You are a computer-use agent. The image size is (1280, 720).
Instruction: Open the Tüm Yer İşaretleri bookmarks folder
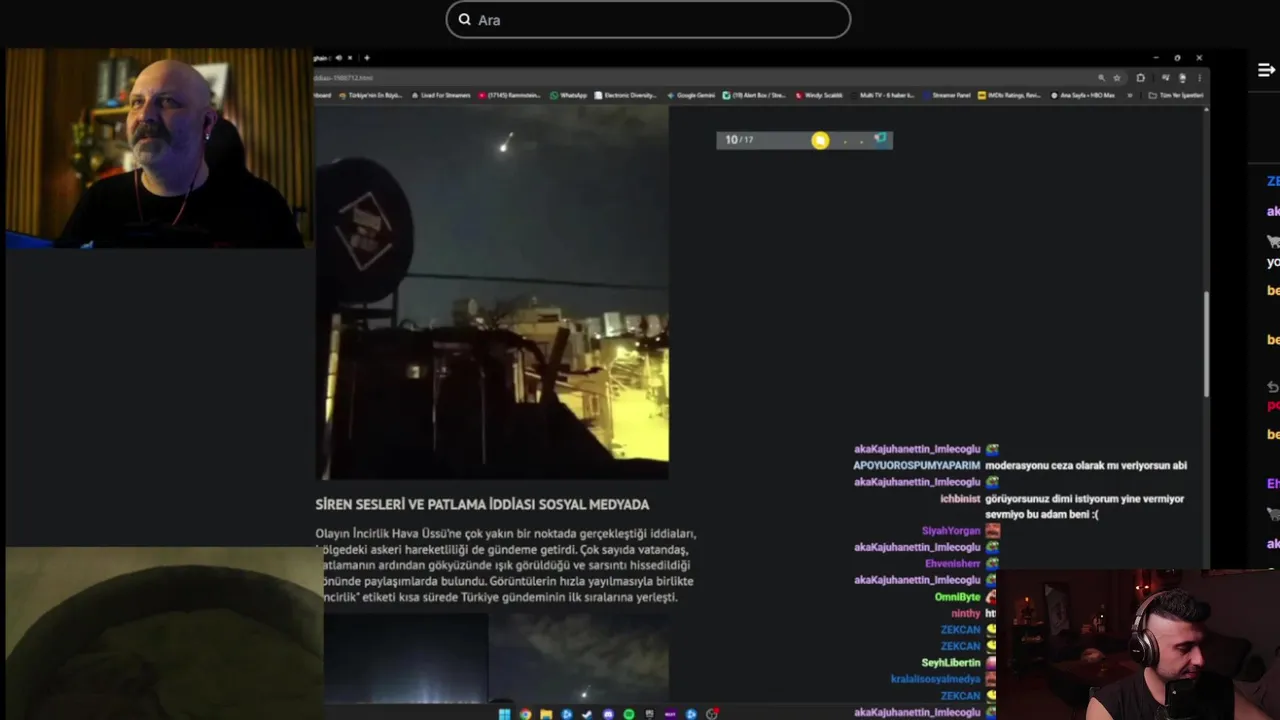[x=1176, y=95]
